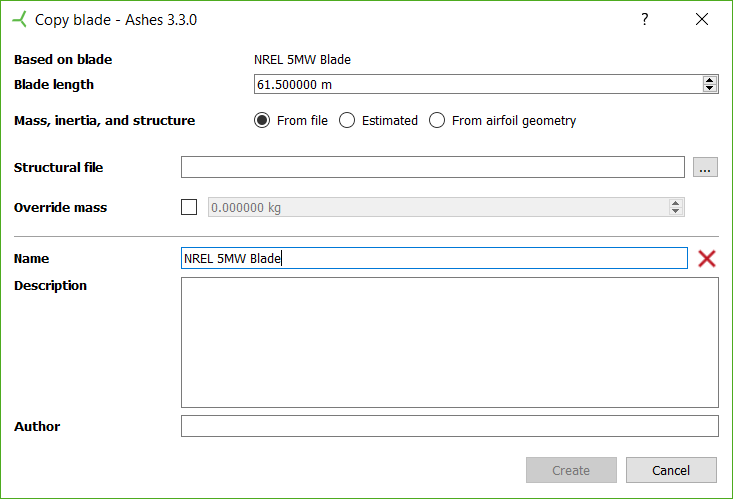Select the Estimated radio option
Viewport: 733px width, 499px height.
pos(347,120)
